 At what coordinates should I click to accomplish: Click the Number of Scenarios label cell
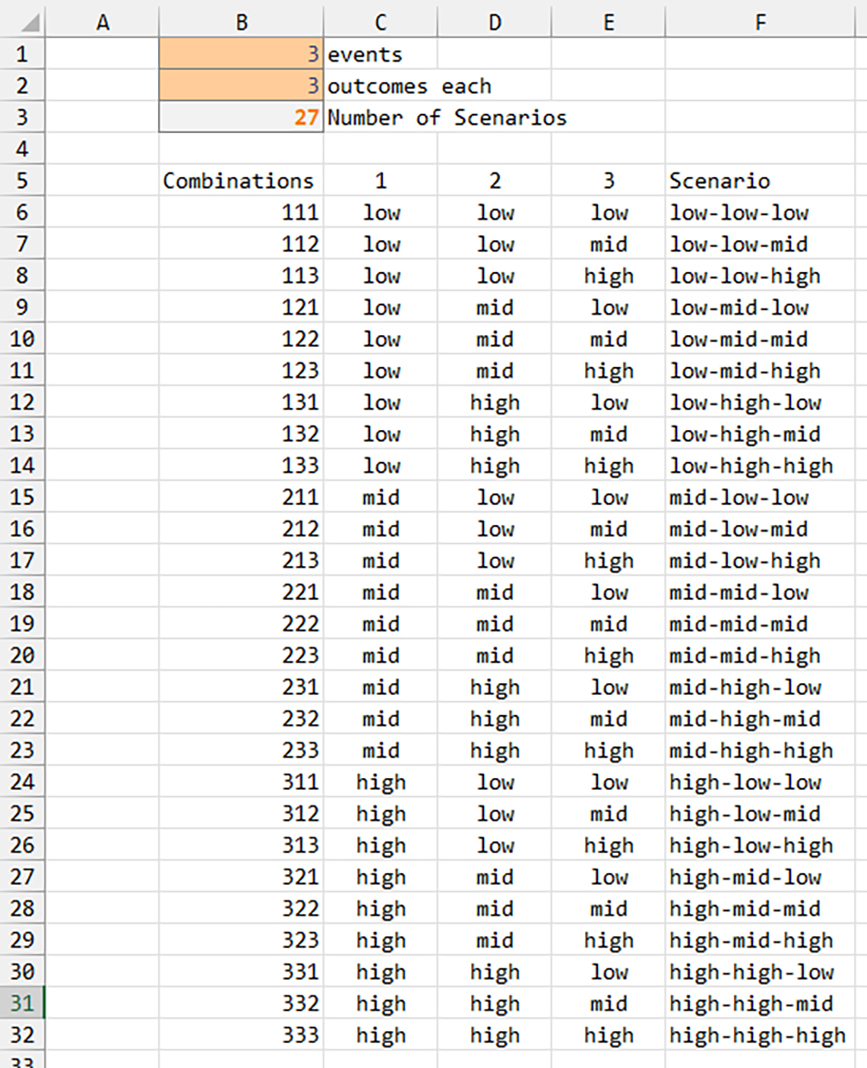pyautogui.click(x=430, y=117)
